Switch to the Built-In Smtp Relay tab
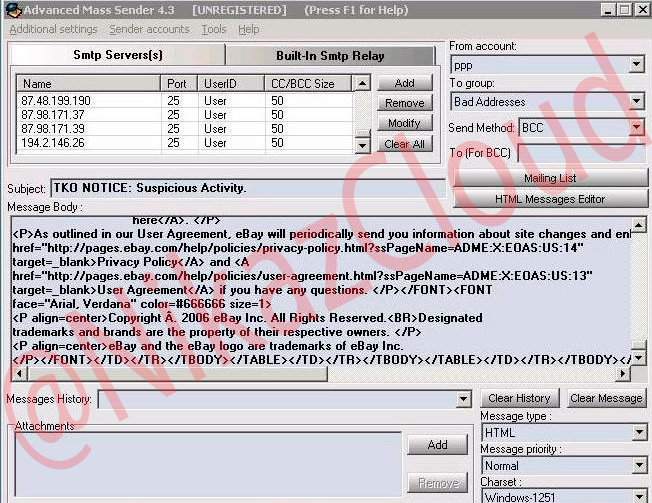 [330, 56]
